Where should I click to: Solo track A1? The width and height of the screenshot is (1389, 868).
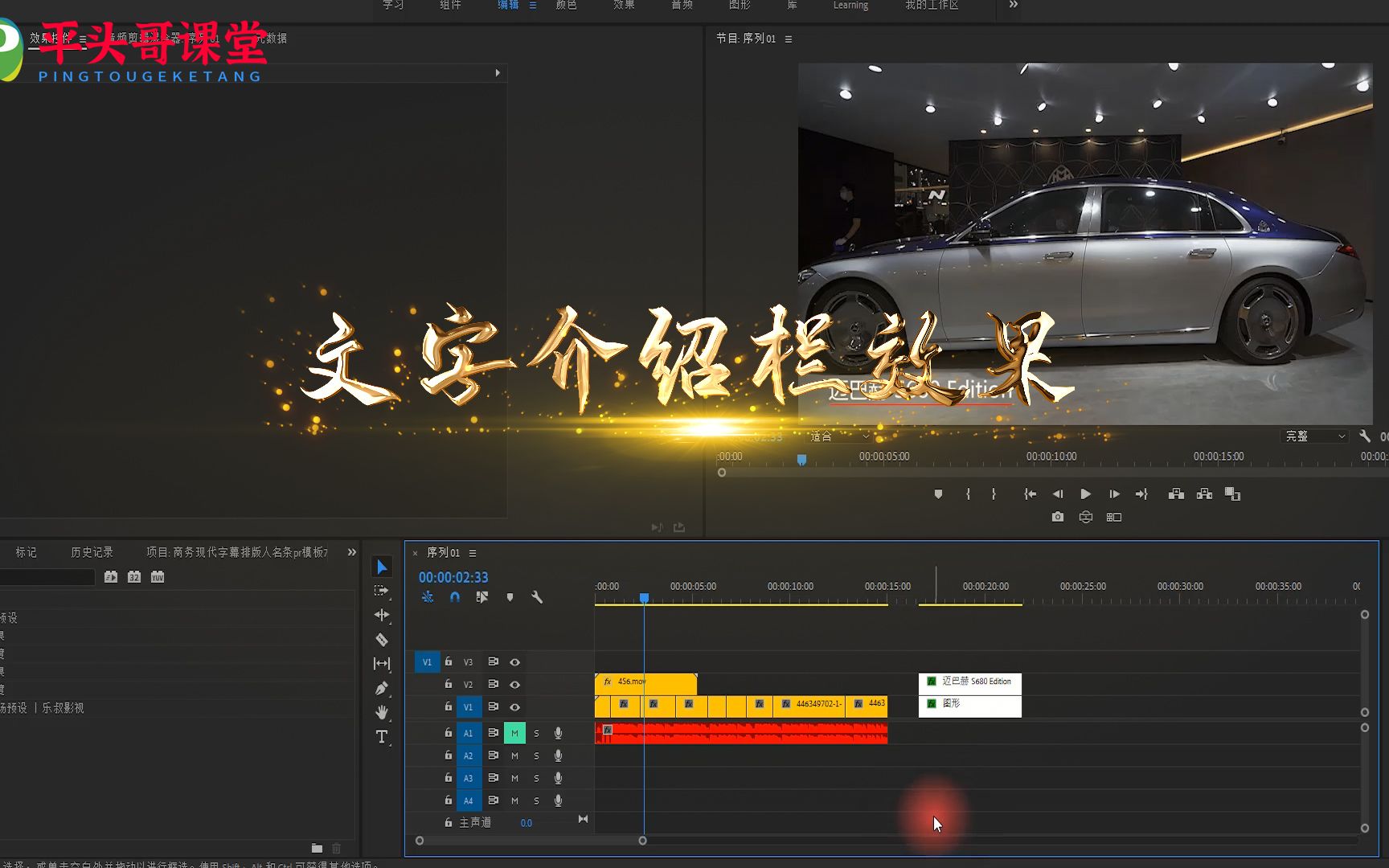coord(537,733)
